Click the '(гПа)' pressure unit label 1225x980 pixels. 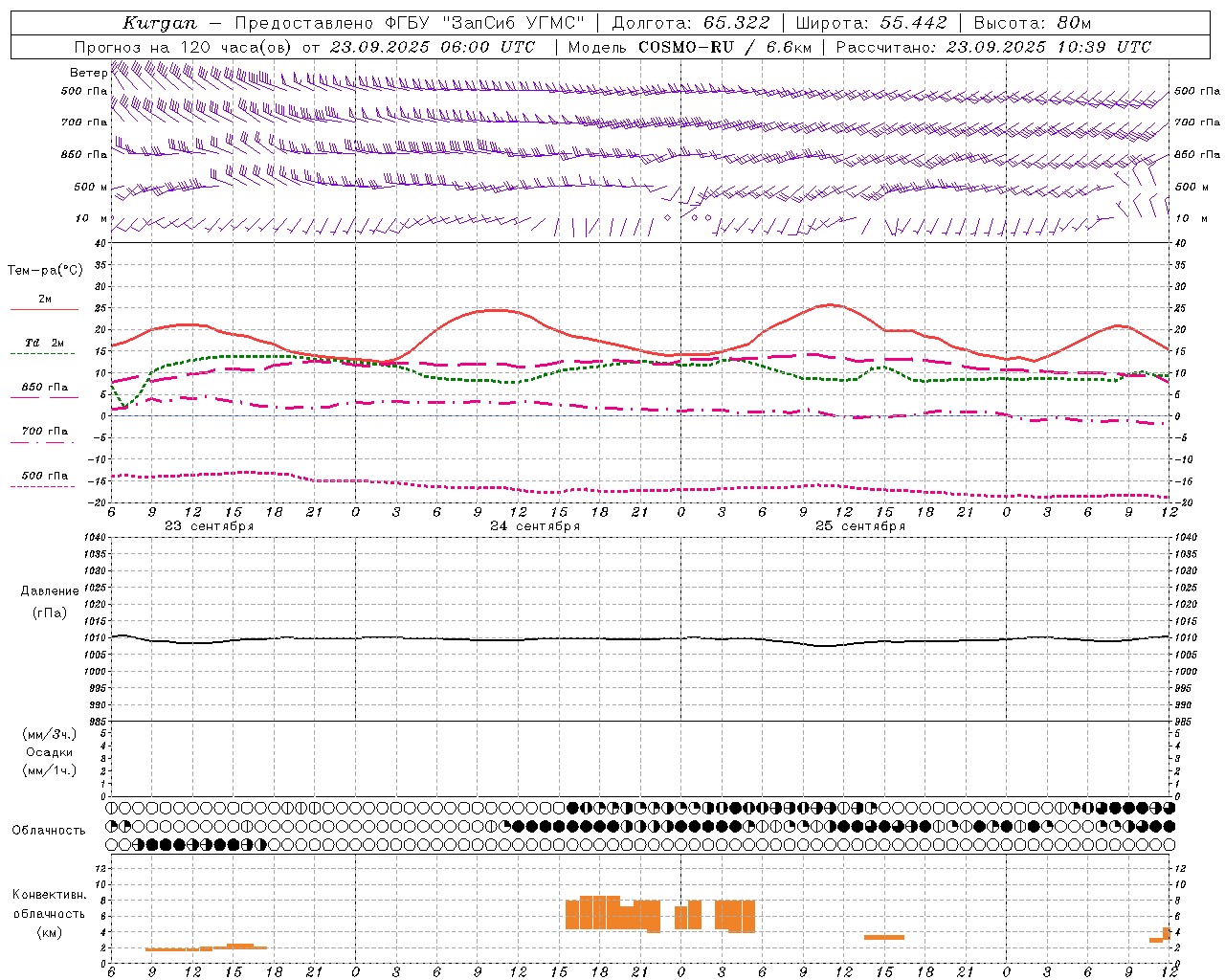(50, 612)
